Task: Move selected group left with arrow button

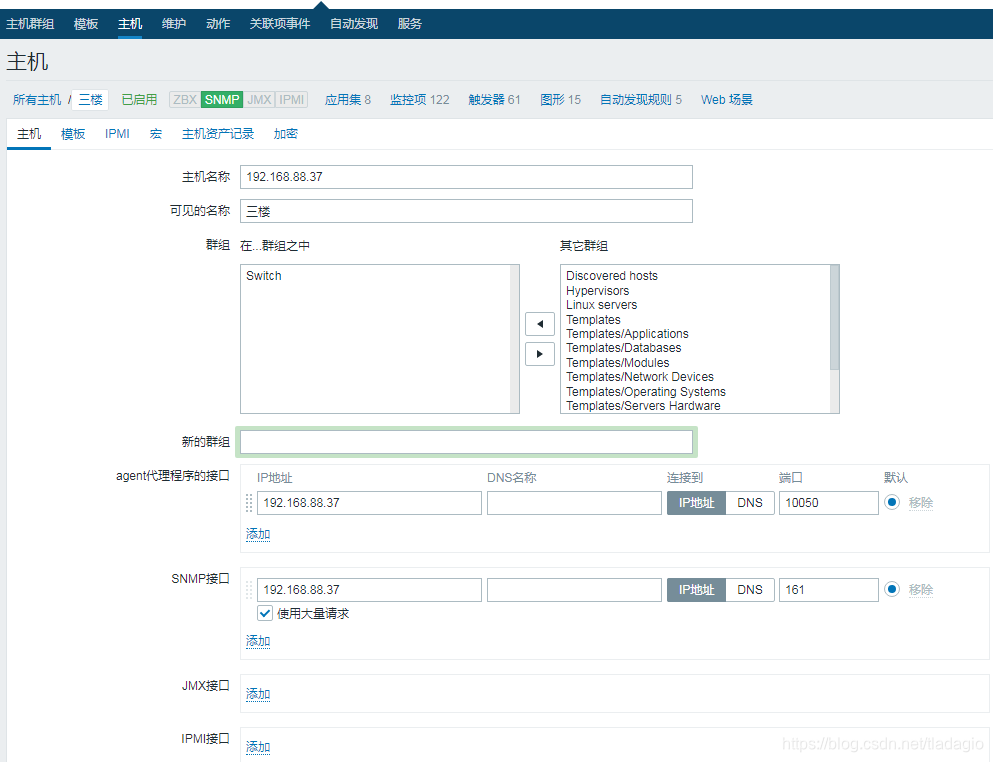Action: pyautogui.click(x=540, y=324)
